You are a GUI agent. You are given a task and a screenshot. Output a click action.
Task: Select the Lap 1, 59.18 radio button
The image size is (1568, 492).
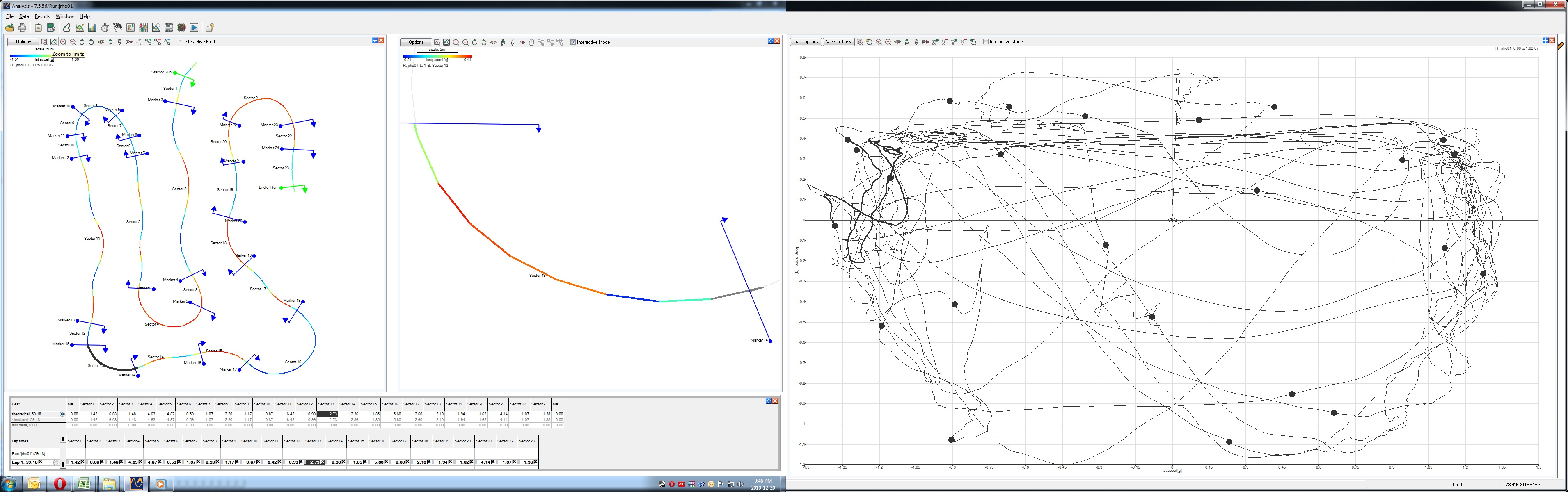56,463
